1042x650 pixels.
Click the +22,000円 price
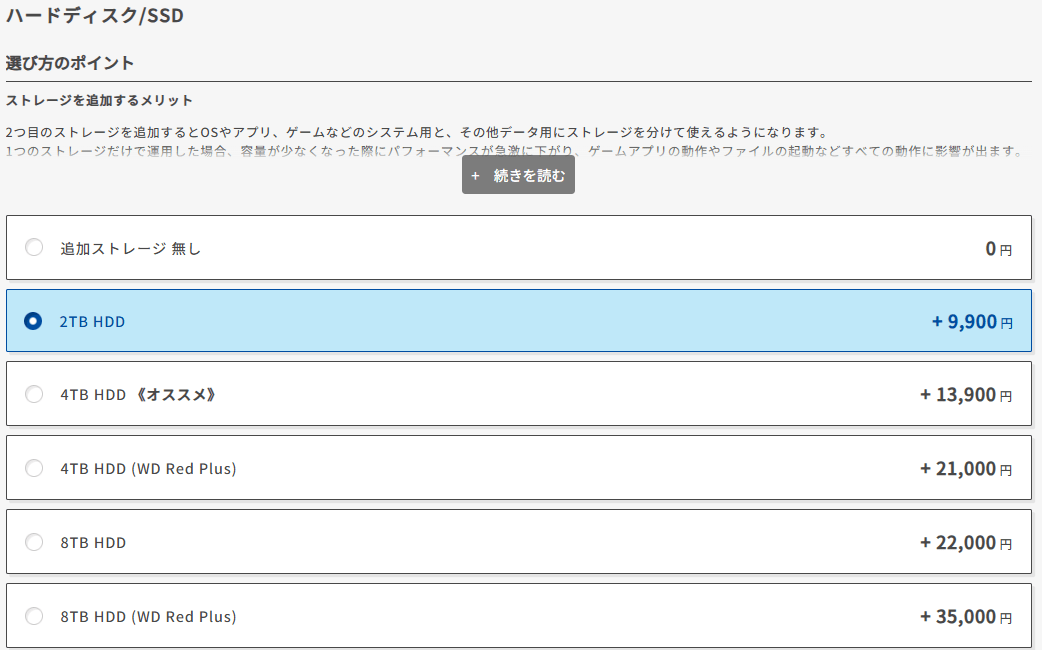point(965,542)
